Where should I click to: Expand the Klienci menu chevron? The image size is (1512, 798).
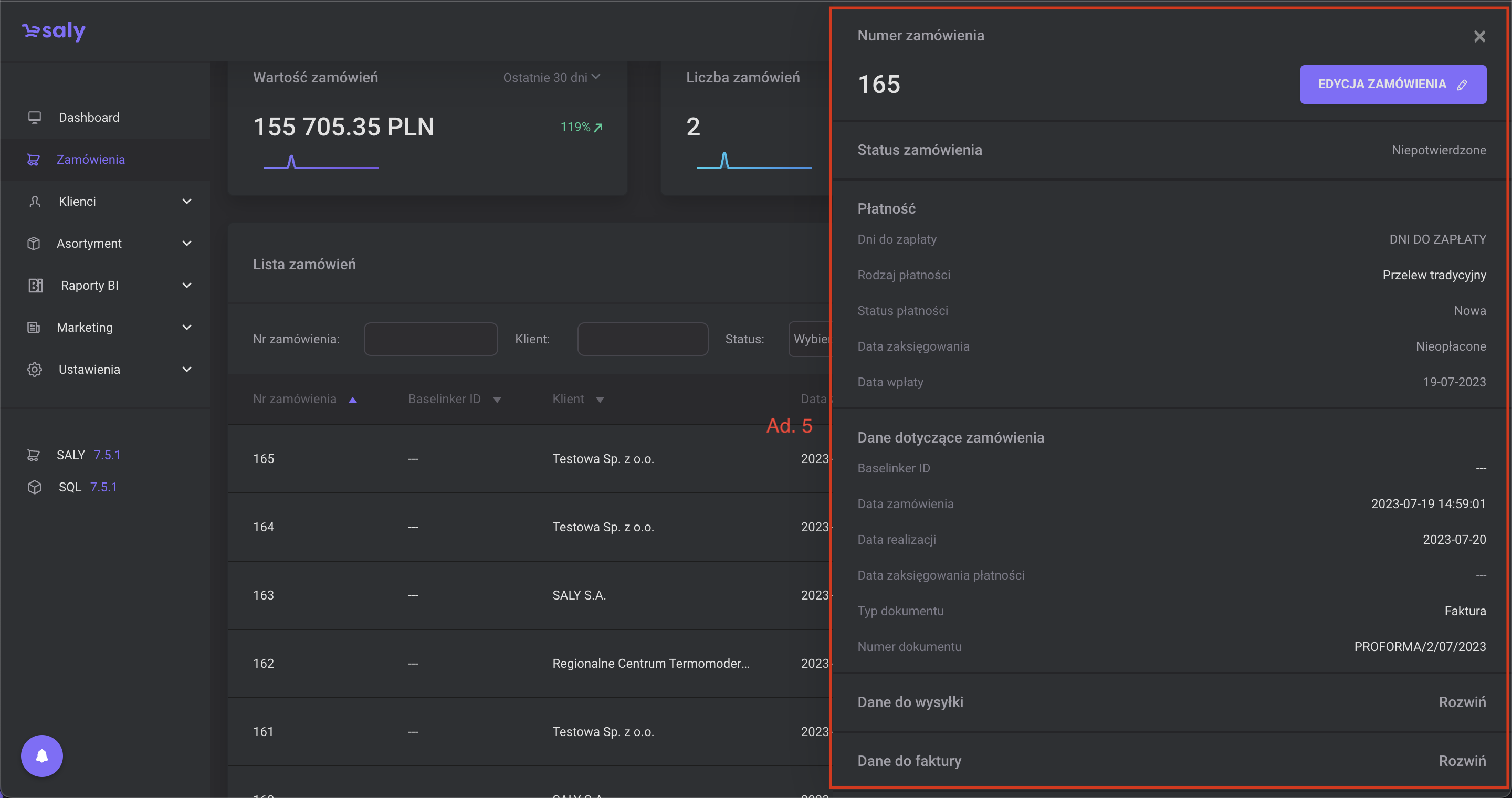(x=187, y=201)
